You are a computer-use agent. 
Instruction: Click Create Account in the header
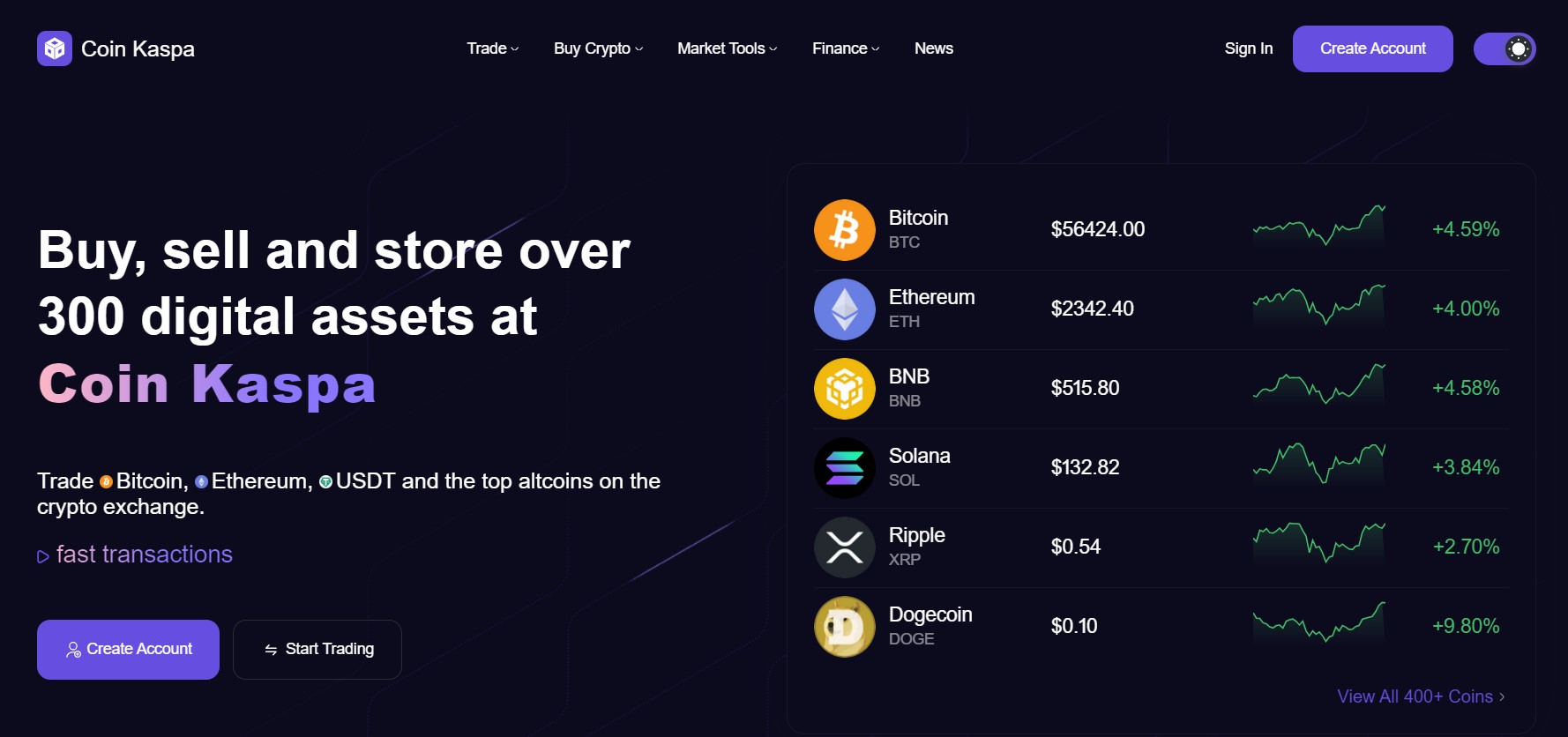pos(1373,48)
